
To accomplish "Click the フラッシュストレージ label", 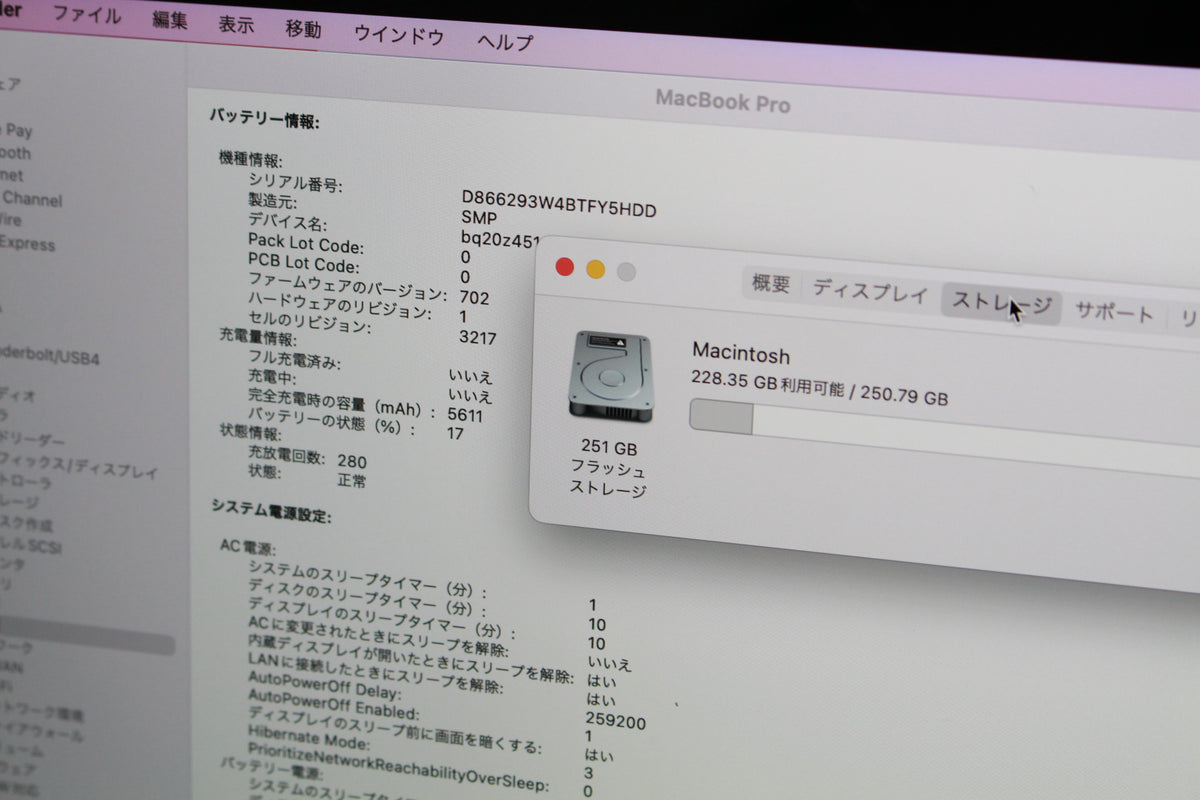I will pos(608,478).
